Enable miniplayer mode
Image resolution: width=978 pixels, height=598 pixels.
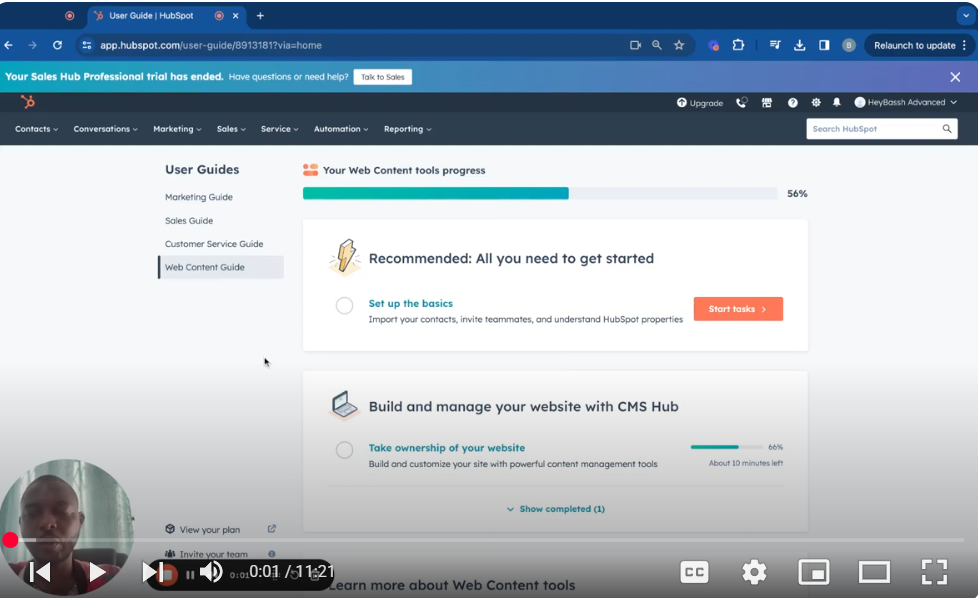(x=814, y=572)
